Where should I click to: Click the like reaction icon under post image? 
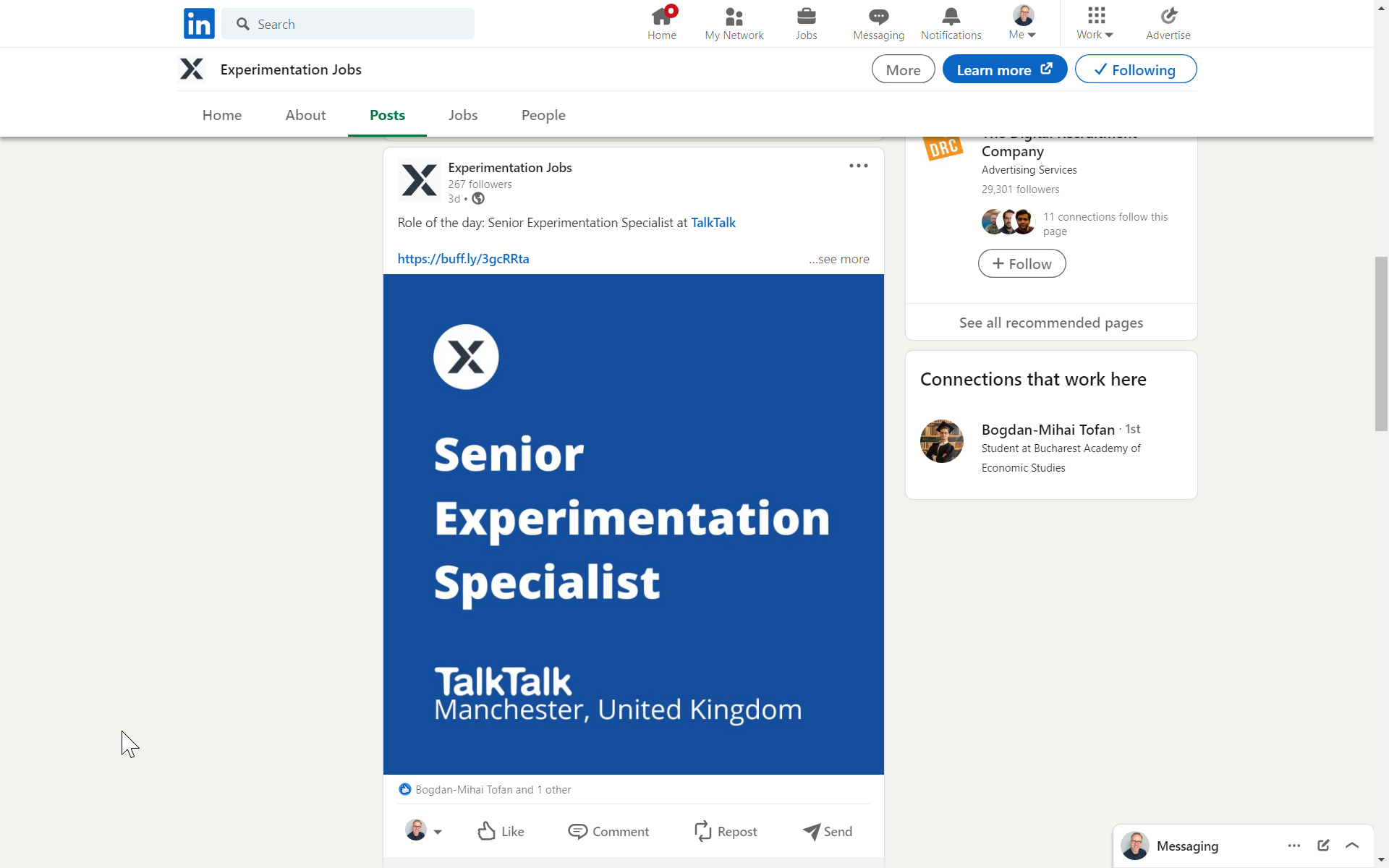coord(405,789)
